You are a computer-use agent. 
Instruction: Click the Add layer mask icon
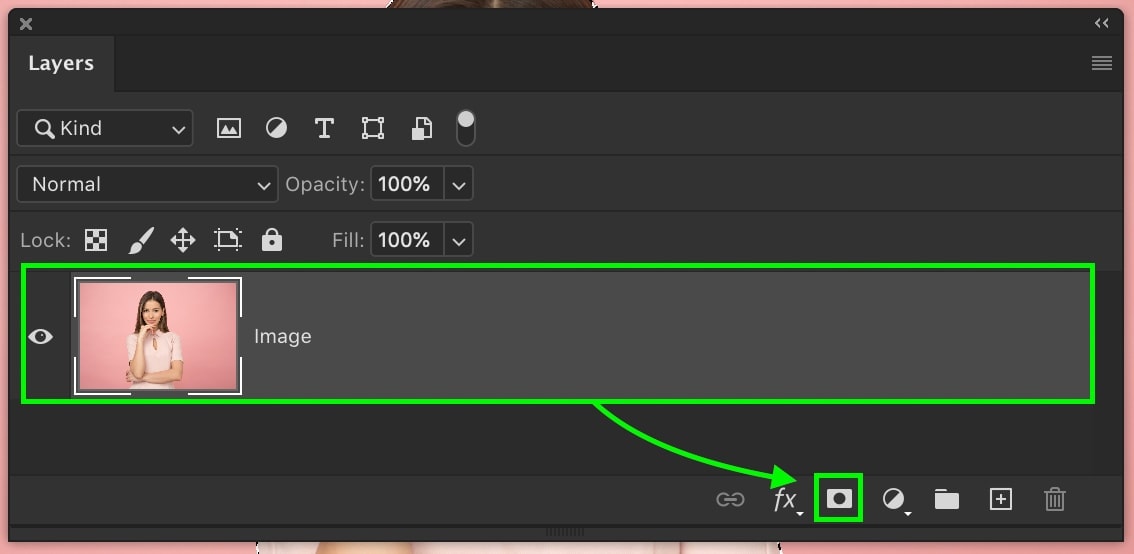[x=839, y=499]
